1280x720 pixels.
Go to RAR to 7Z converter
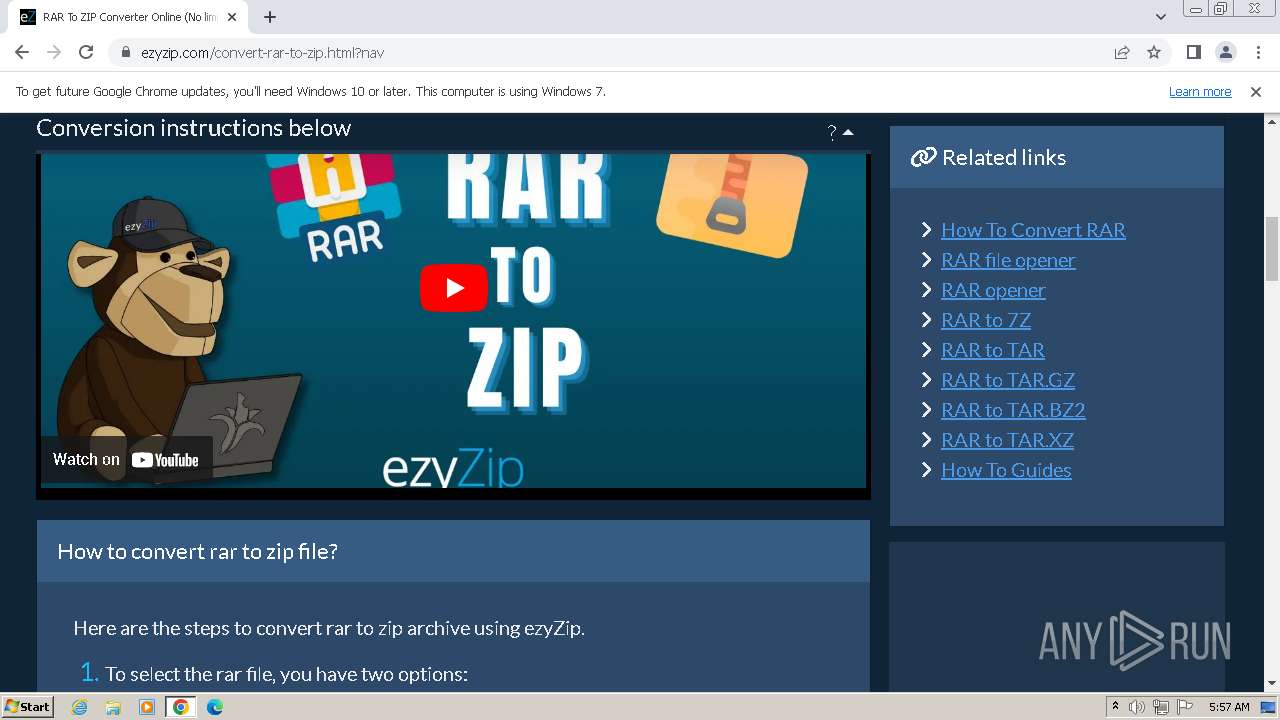click(986, 320)
